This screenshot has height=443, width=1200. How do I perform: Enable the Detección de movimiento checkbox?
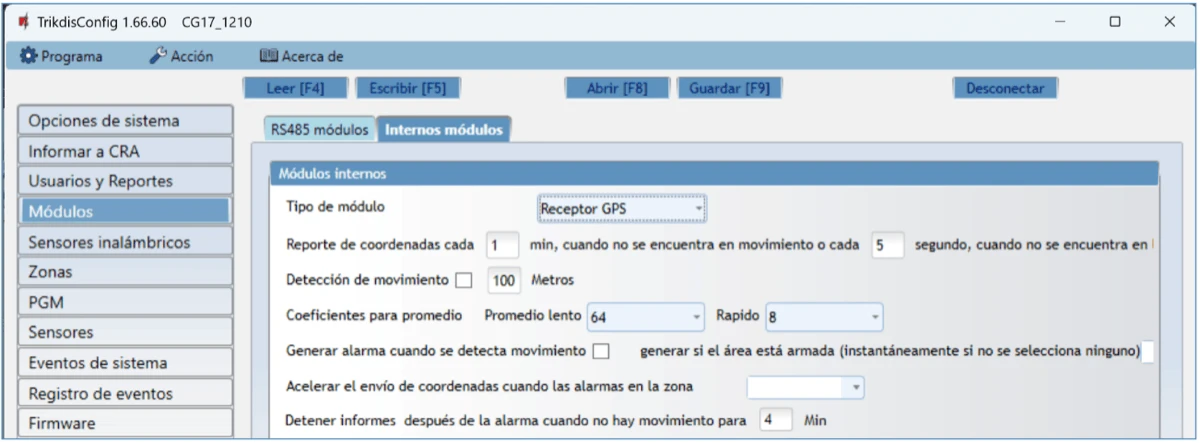(464, 281)
